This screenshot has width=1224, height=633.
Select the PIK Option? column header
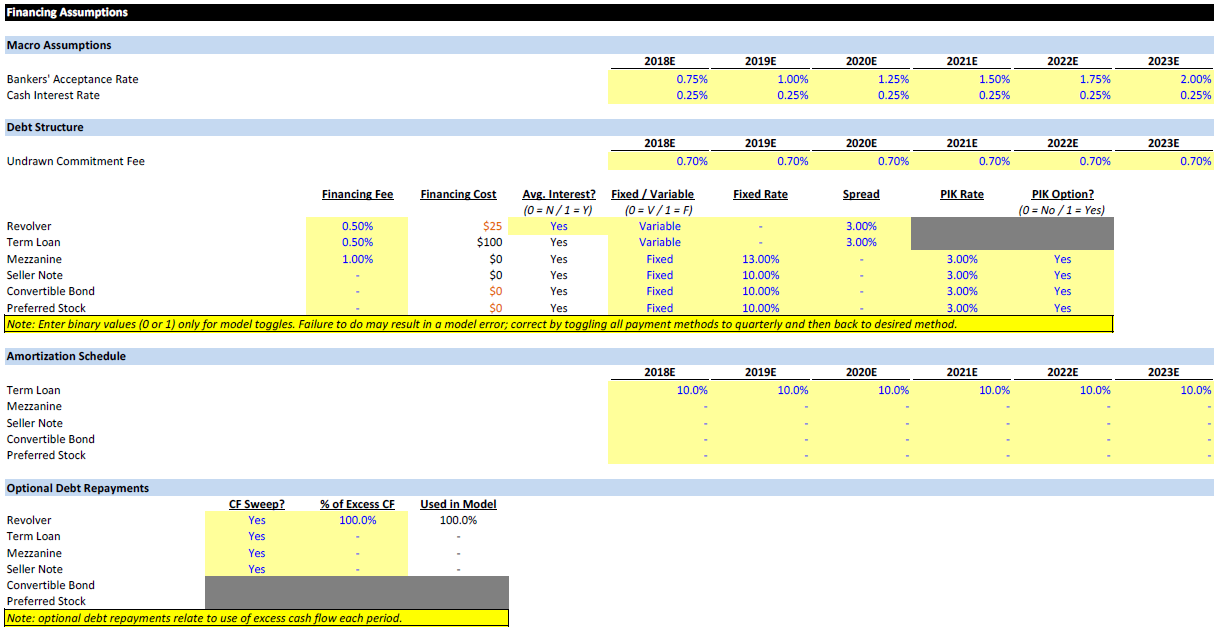[1062, 194]
